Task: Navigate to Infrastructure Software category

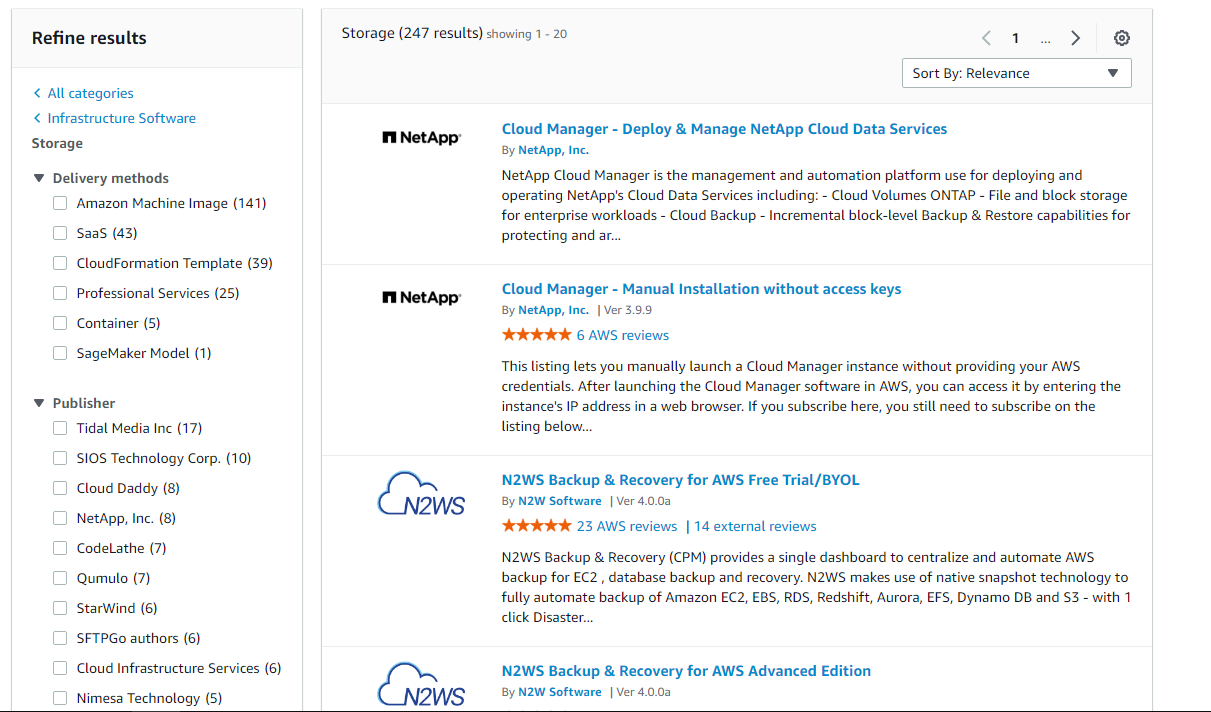Action: coord(122,118)
